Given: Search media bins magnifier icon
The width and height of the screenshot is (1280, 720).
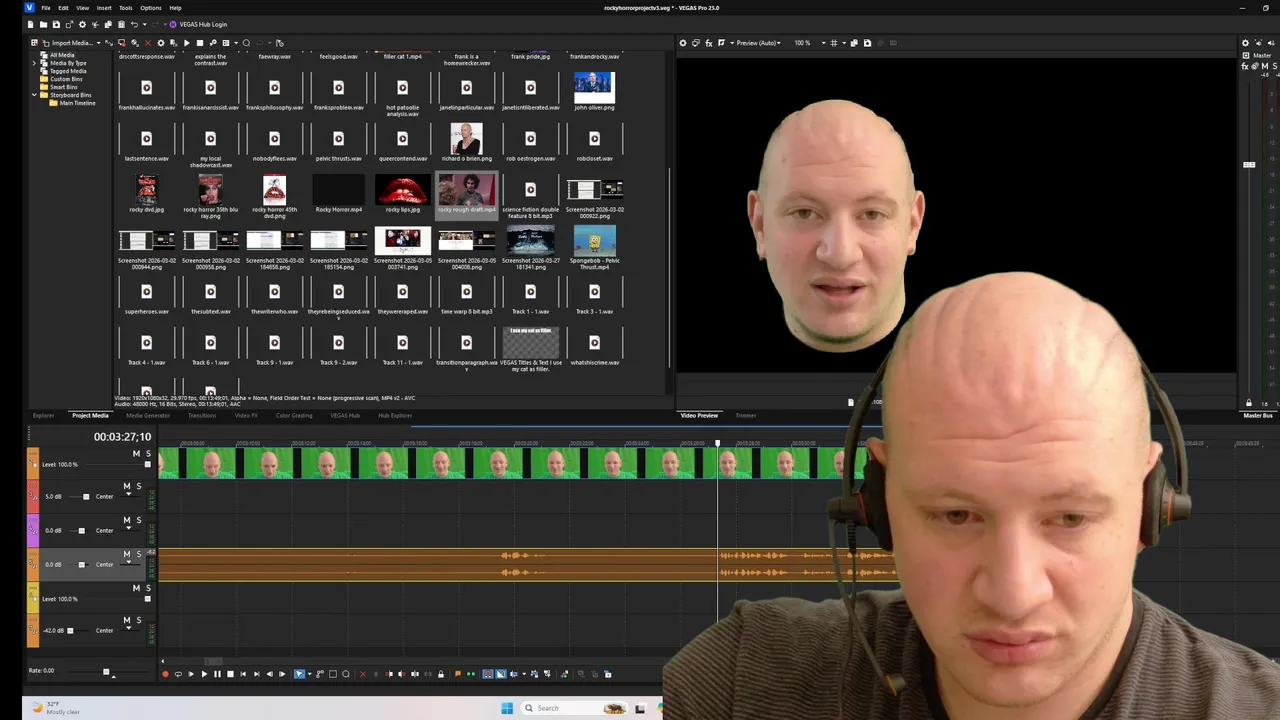Looking at the screenshot, I should click(x=246, y=43).
